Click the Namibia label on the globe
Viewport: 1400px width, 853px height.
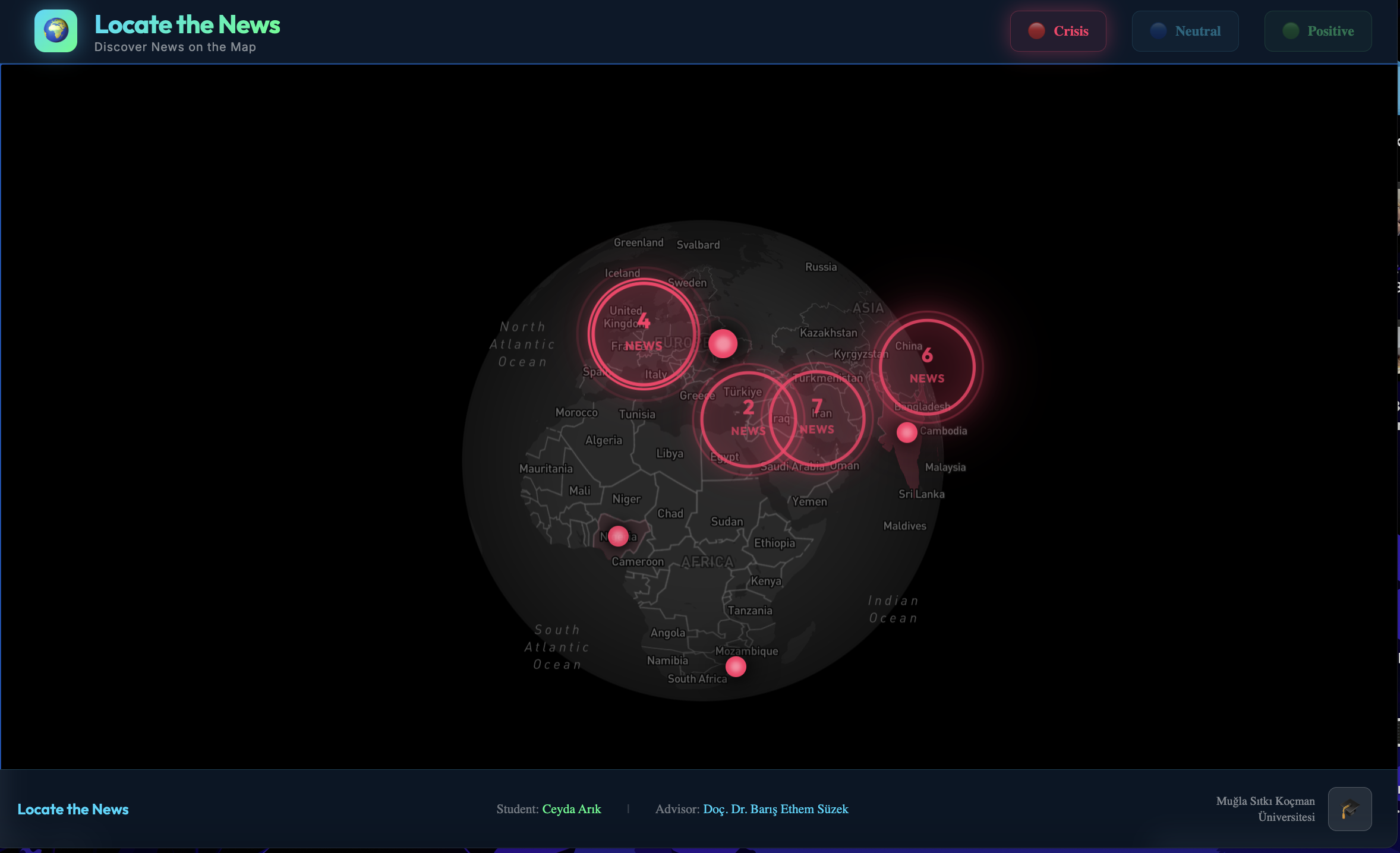(x=667, y=660)
